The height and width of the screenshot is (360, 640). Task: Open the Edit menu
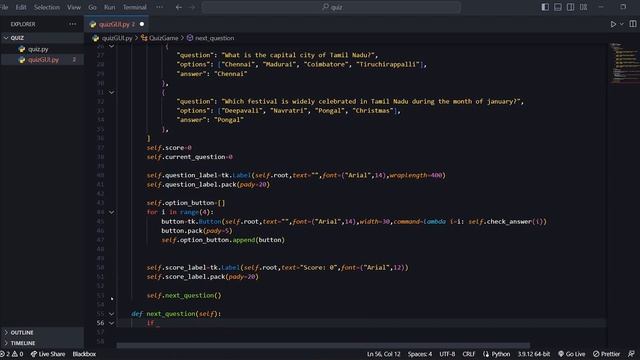[21, 7]
